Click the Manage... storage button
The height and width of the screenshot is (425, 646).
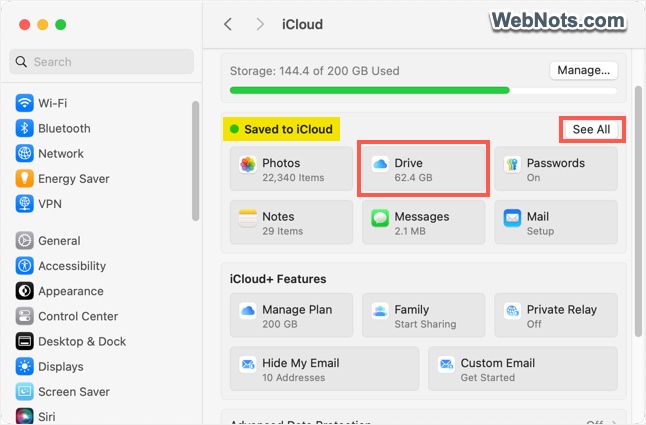[584, 70]
